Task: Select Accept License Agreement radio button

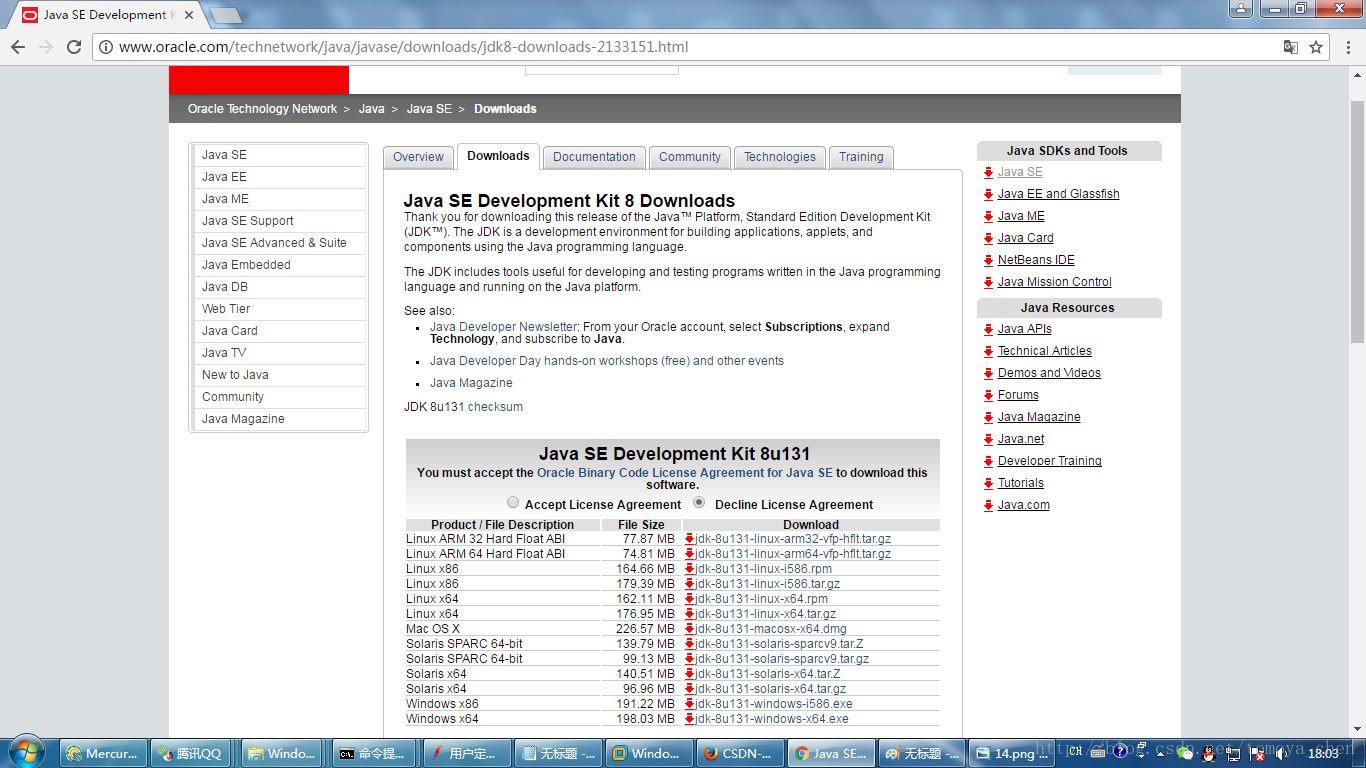Action: click(x=513, y=503)
